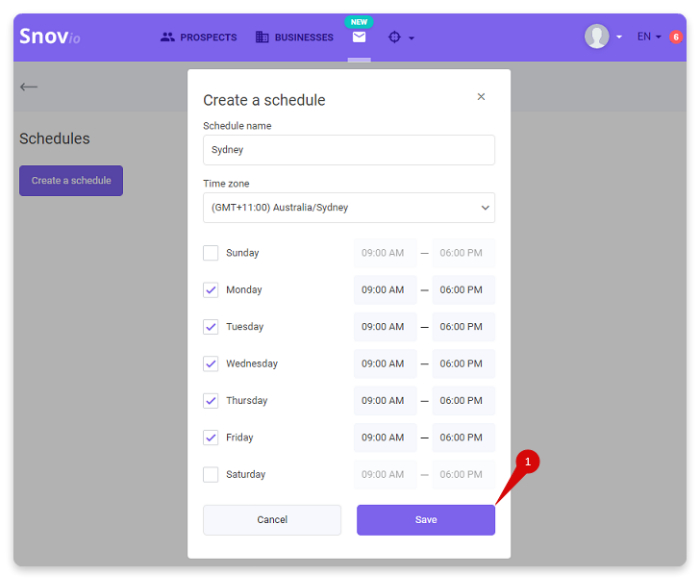The width and height of the screenshot is (700, 579).
Task: Change Thursday start time field
Action: (385, 400)
